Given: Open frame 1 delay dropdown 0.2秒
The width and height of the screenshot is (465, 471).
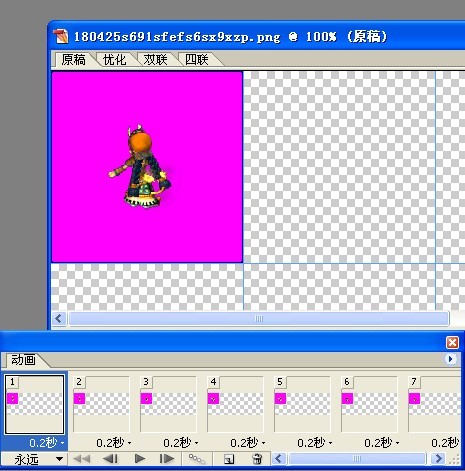Looking at the screenshot, I should point(47,443).
